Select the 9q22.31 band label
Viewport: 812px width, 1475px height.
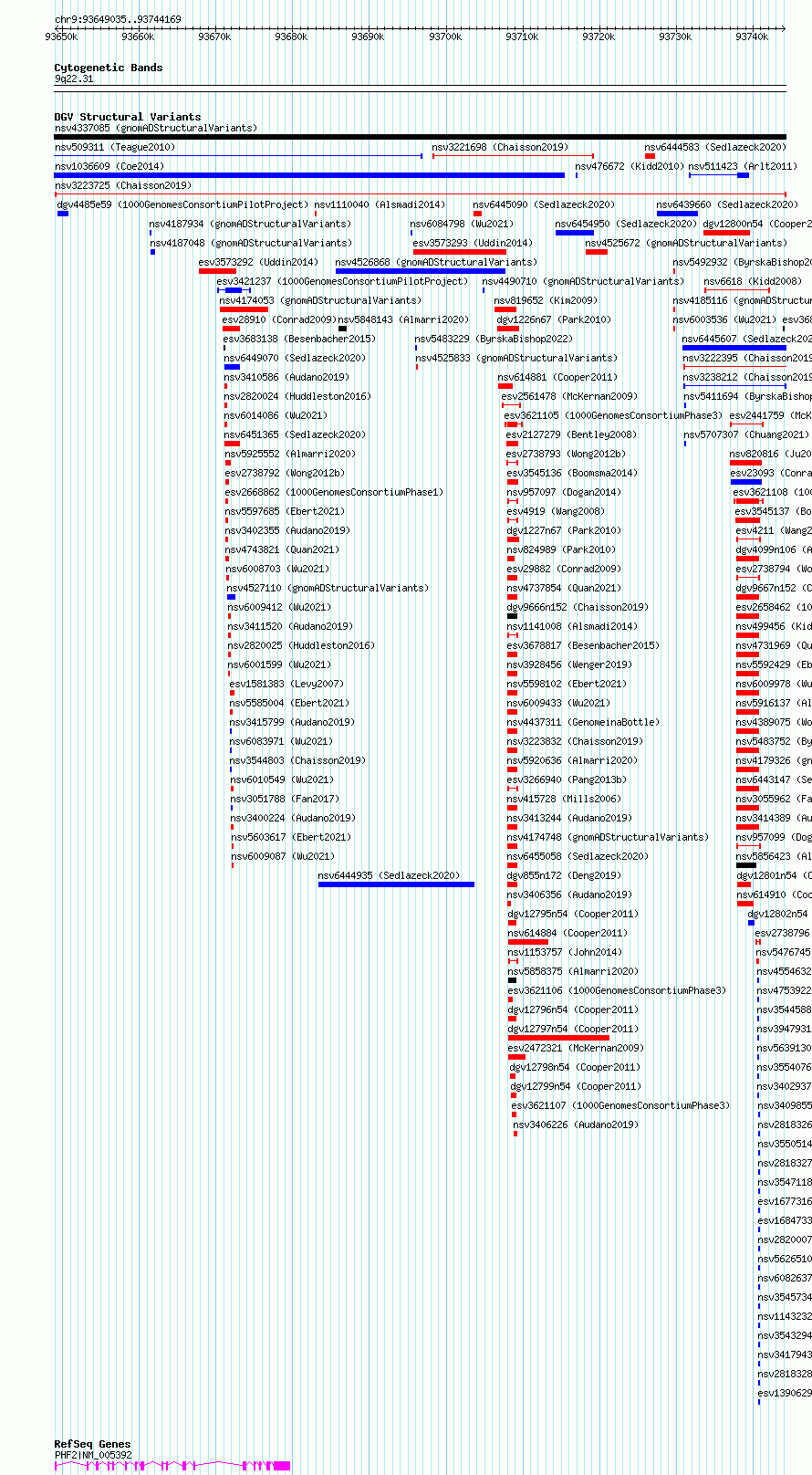[74, 78]
